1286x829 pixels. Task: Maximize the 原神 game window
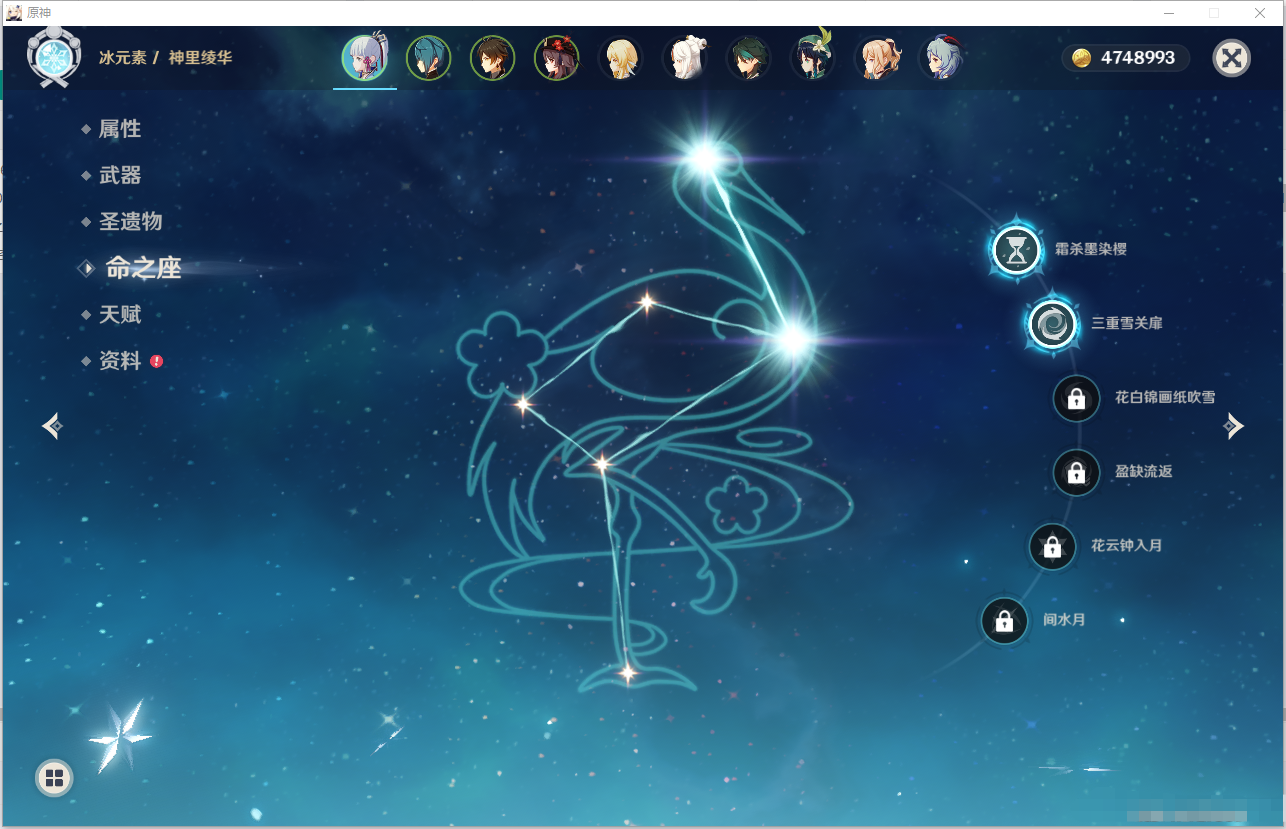pyautogui.click(x=1214, y=13)
